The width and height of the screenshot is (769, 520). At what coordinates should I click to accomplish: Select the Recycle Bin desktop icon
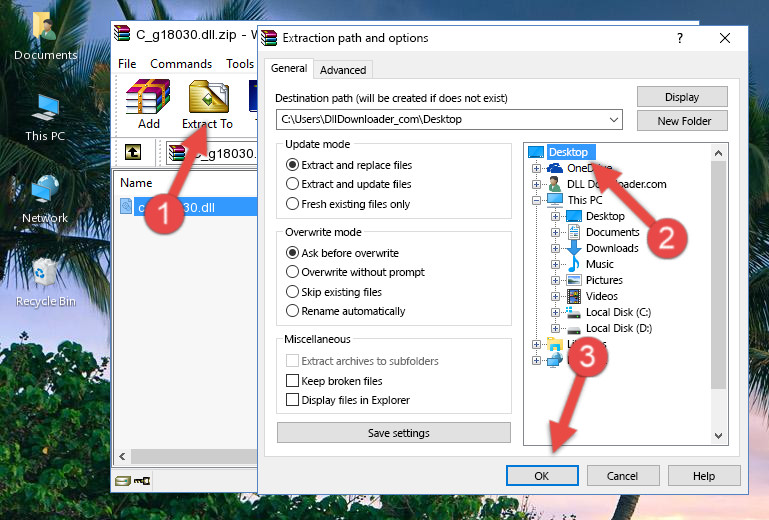point(45,282)
